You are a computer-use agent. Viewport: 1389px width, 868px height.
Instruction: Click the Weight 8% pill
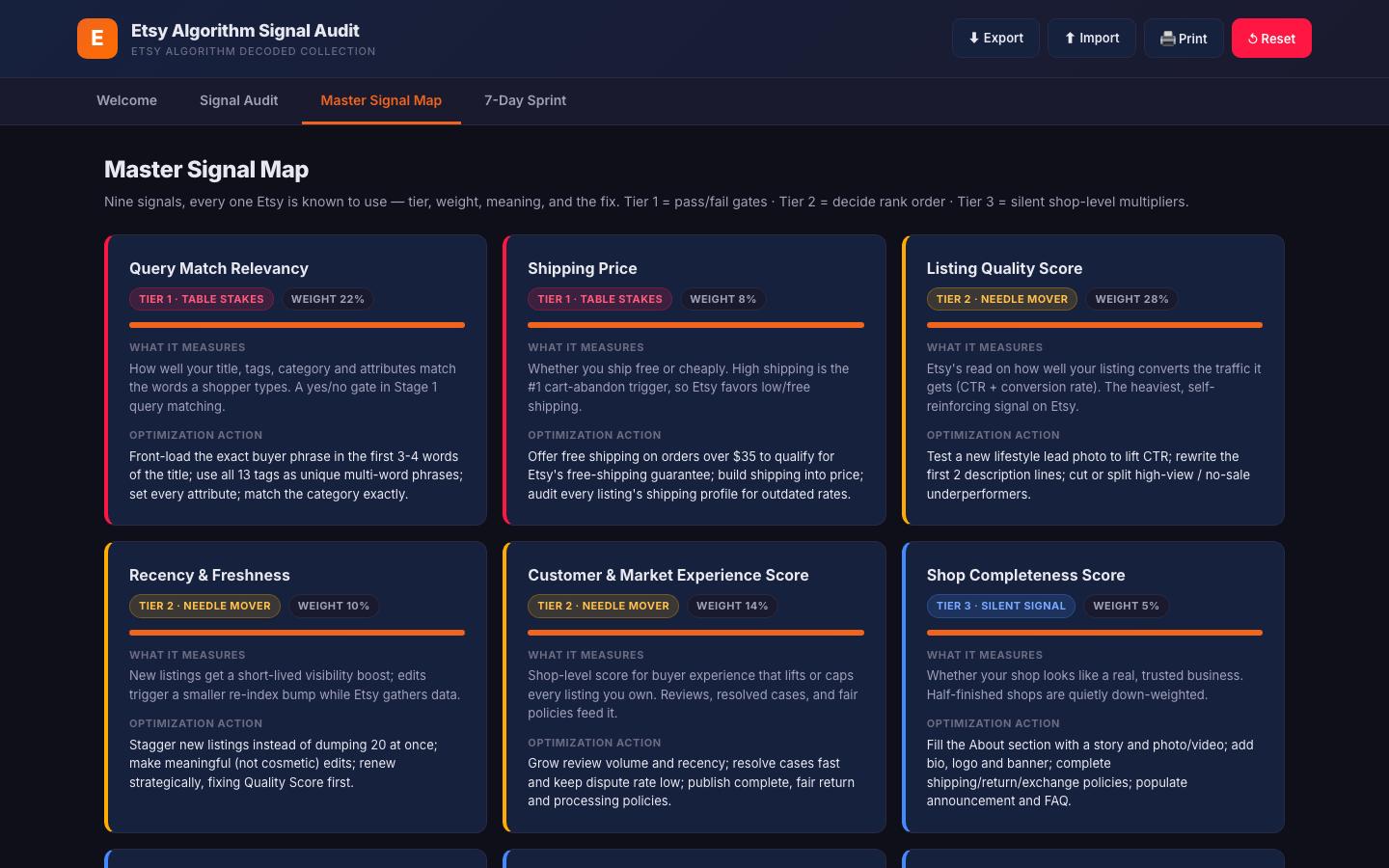pos(723,299)
